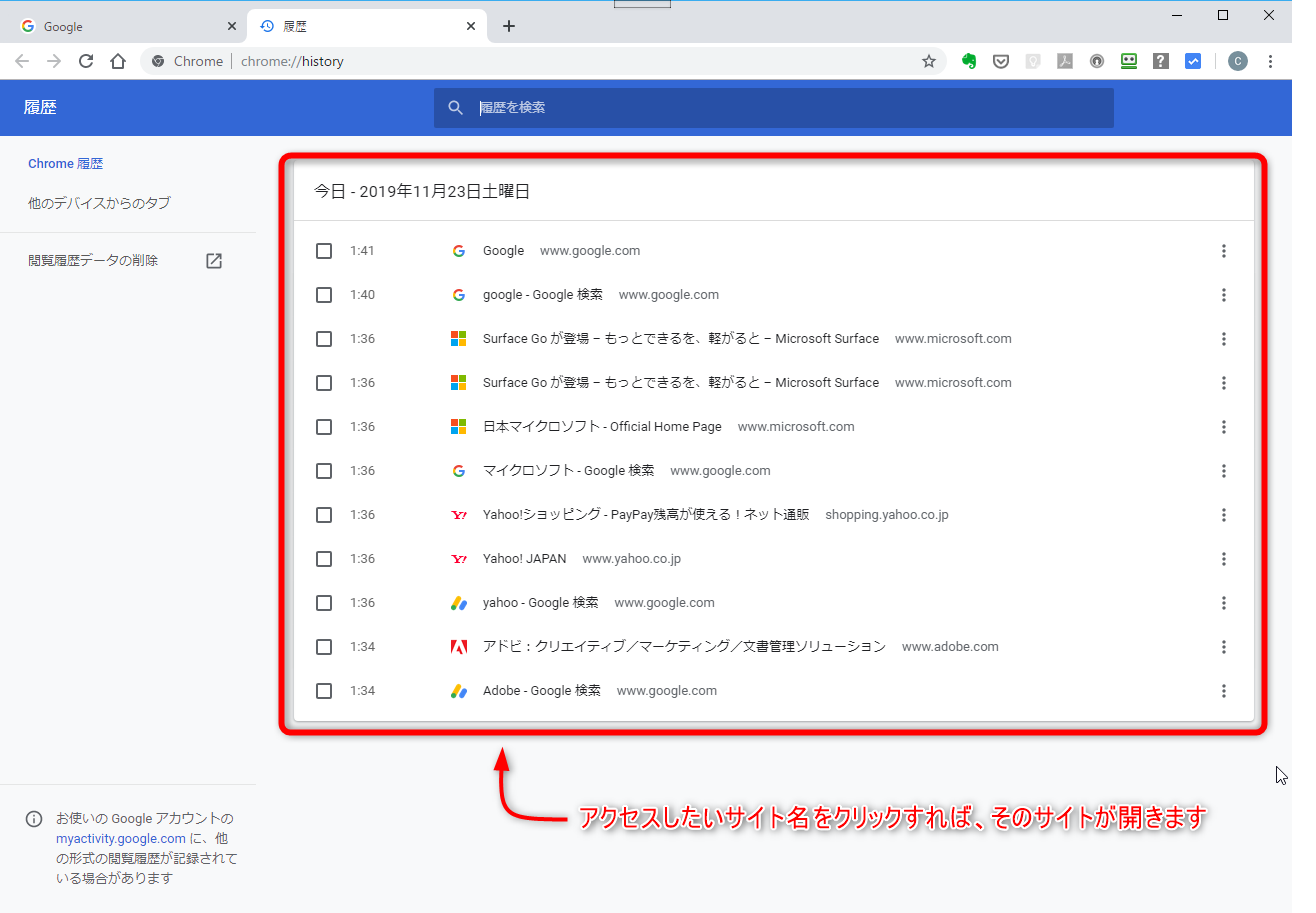The width and height of the screenshot is (1316, 913).
Task: Click the blue checkmark chart extension icon
Action: pyautogui.click(x=1193, y=61)
